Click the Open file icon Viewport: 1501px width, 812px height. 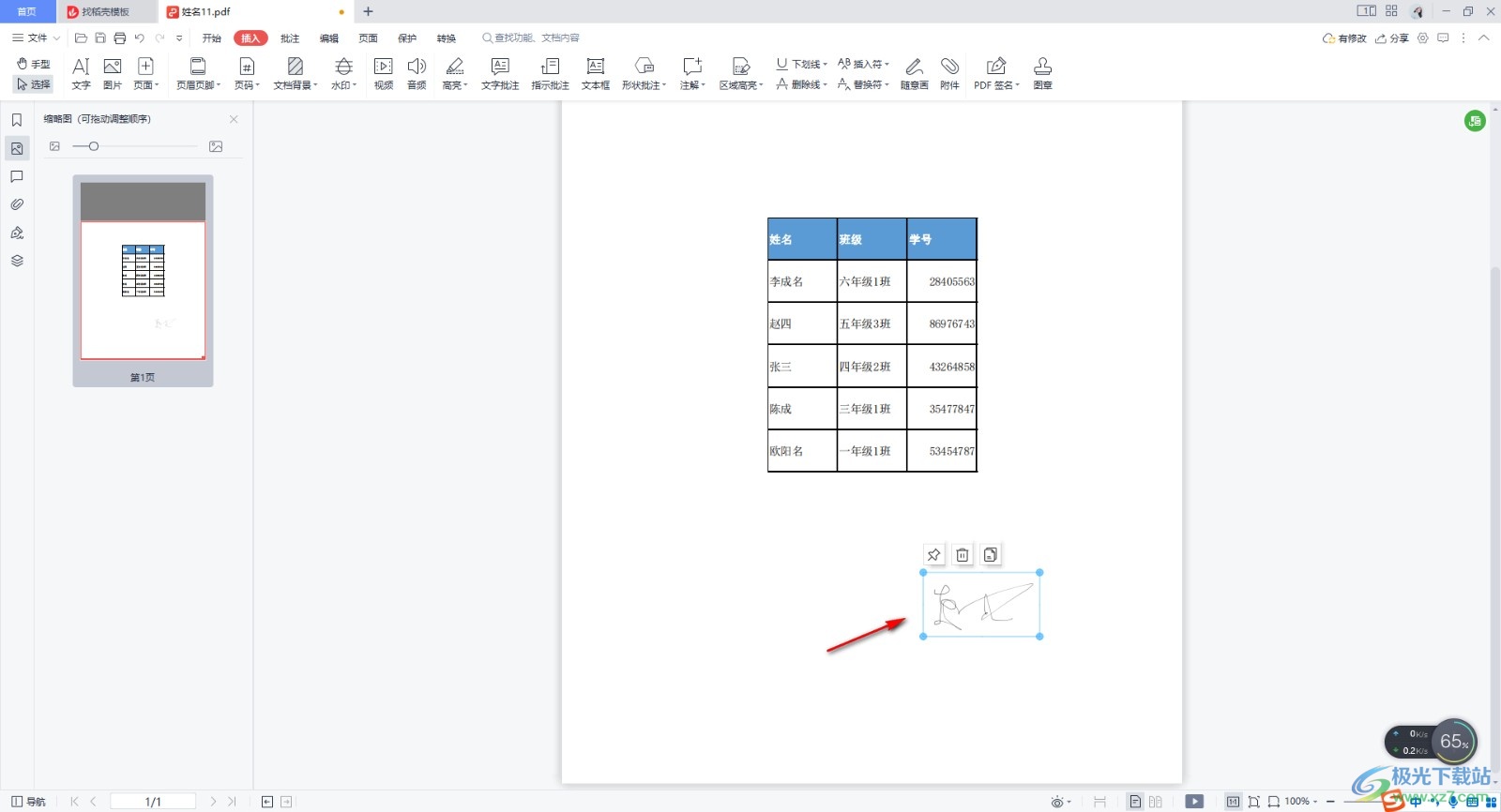click(x=81, y=38)
